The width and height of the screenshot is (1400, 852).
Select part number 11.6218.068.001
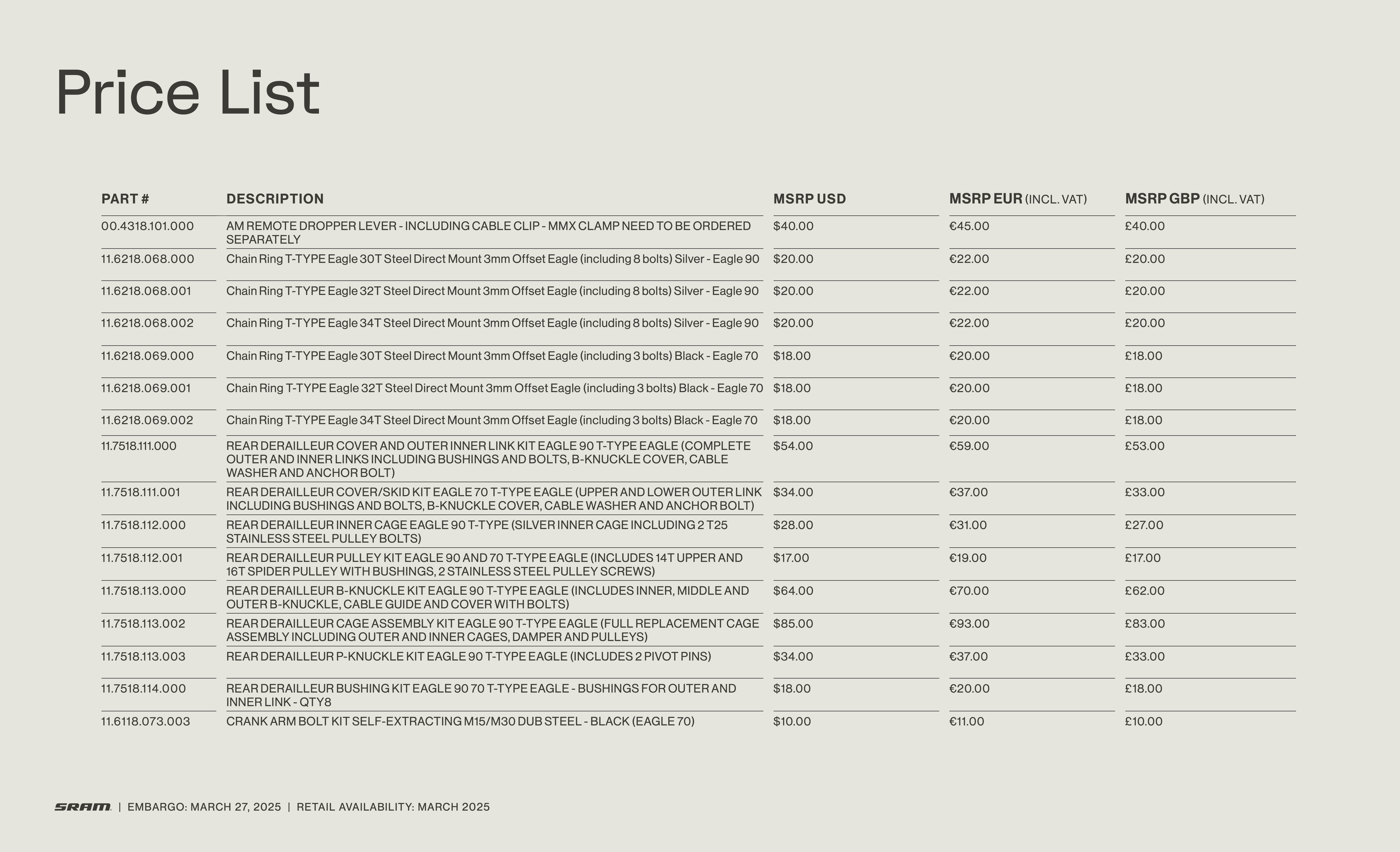(x=146, y=291)
